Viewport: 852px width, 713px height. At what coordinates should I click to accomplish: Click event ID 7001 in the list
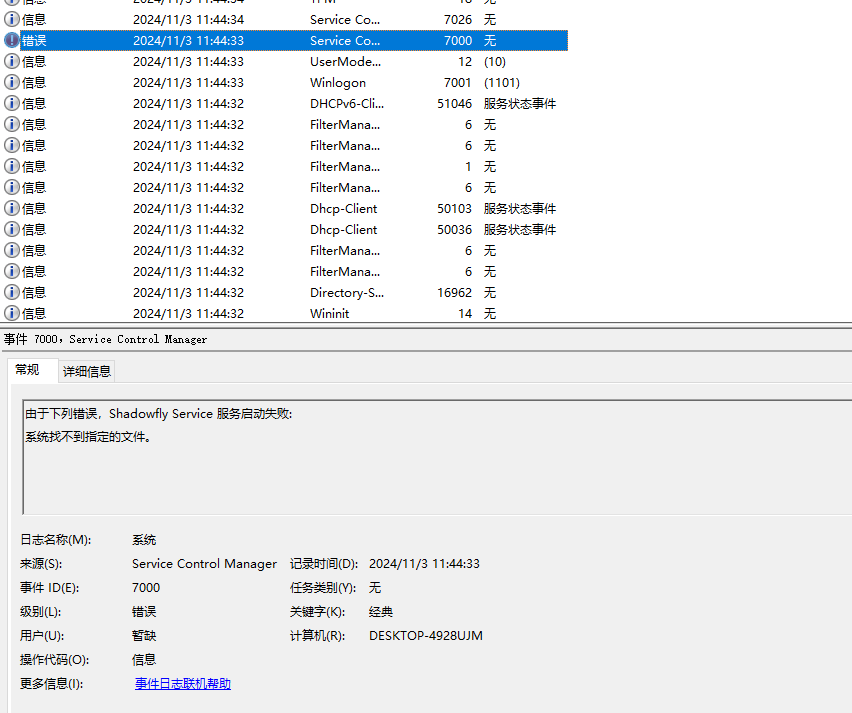tap(458, 83)
